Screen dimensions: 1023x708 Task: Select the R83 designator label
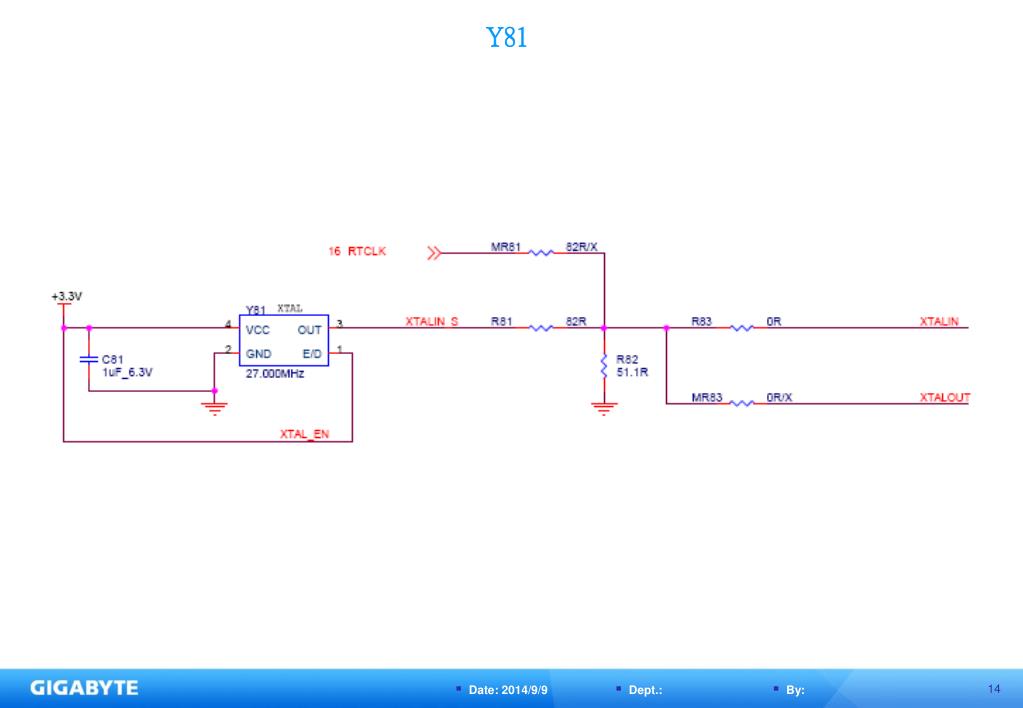[701, 321]
